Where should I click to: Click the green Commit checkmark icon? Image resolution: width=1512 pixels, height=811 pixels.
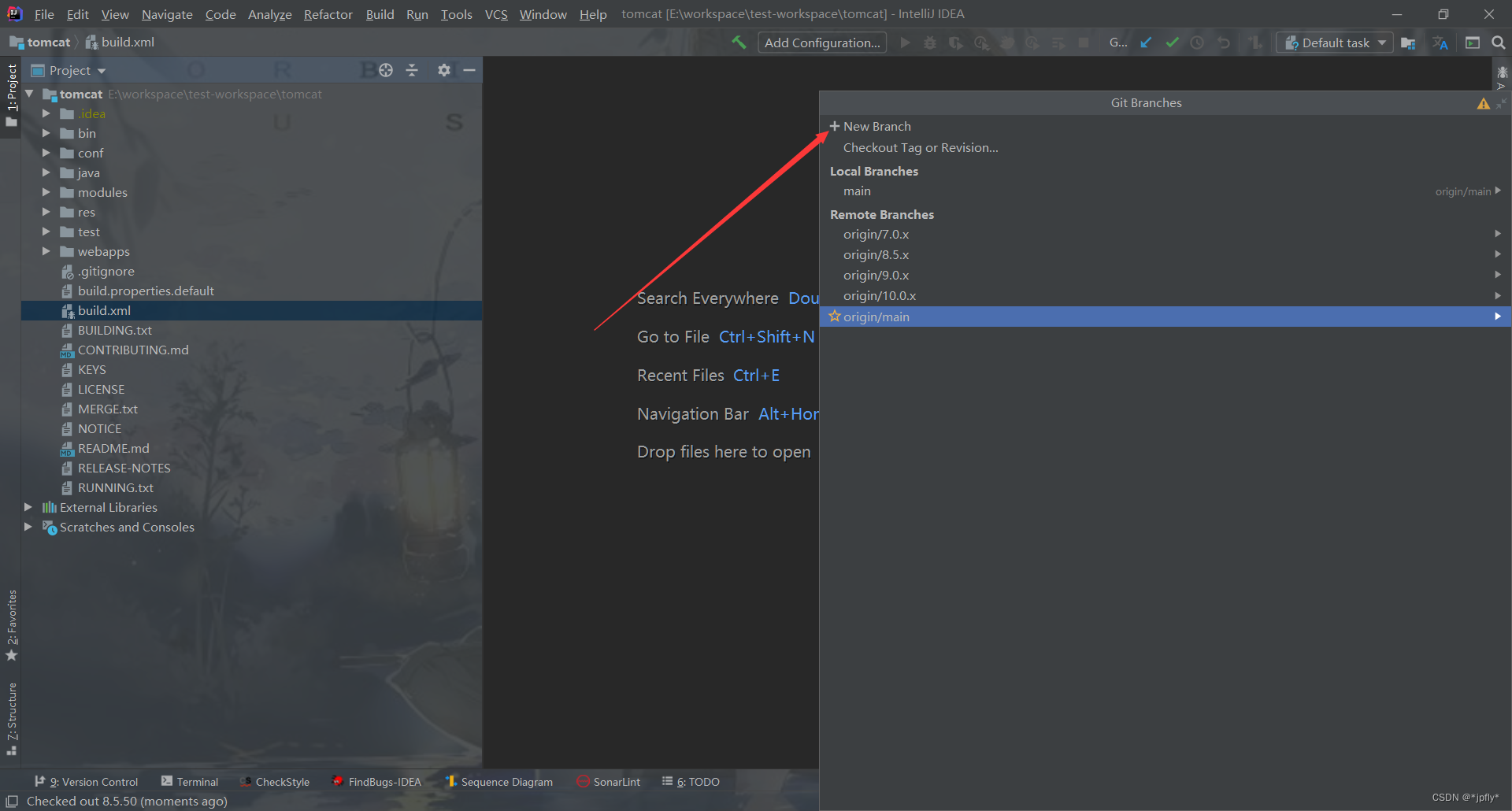point(1172,43)
